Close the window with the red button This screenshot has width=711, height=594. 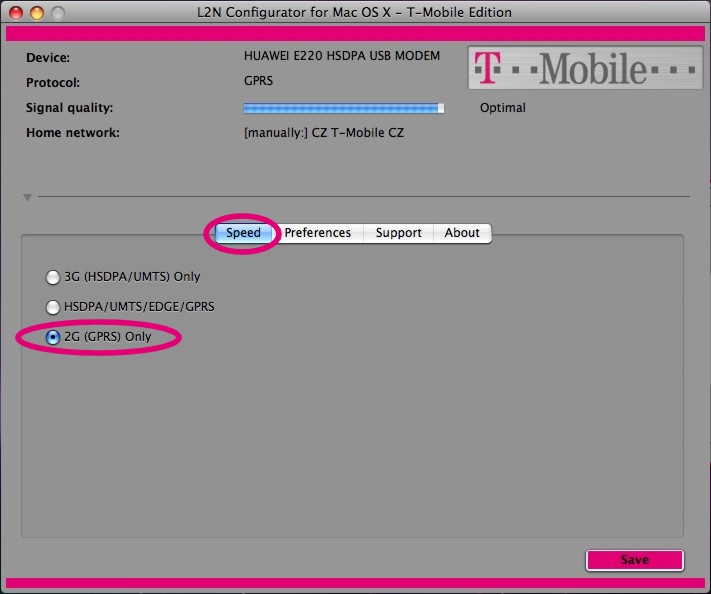pyautogui.click(x=16, y=13)
